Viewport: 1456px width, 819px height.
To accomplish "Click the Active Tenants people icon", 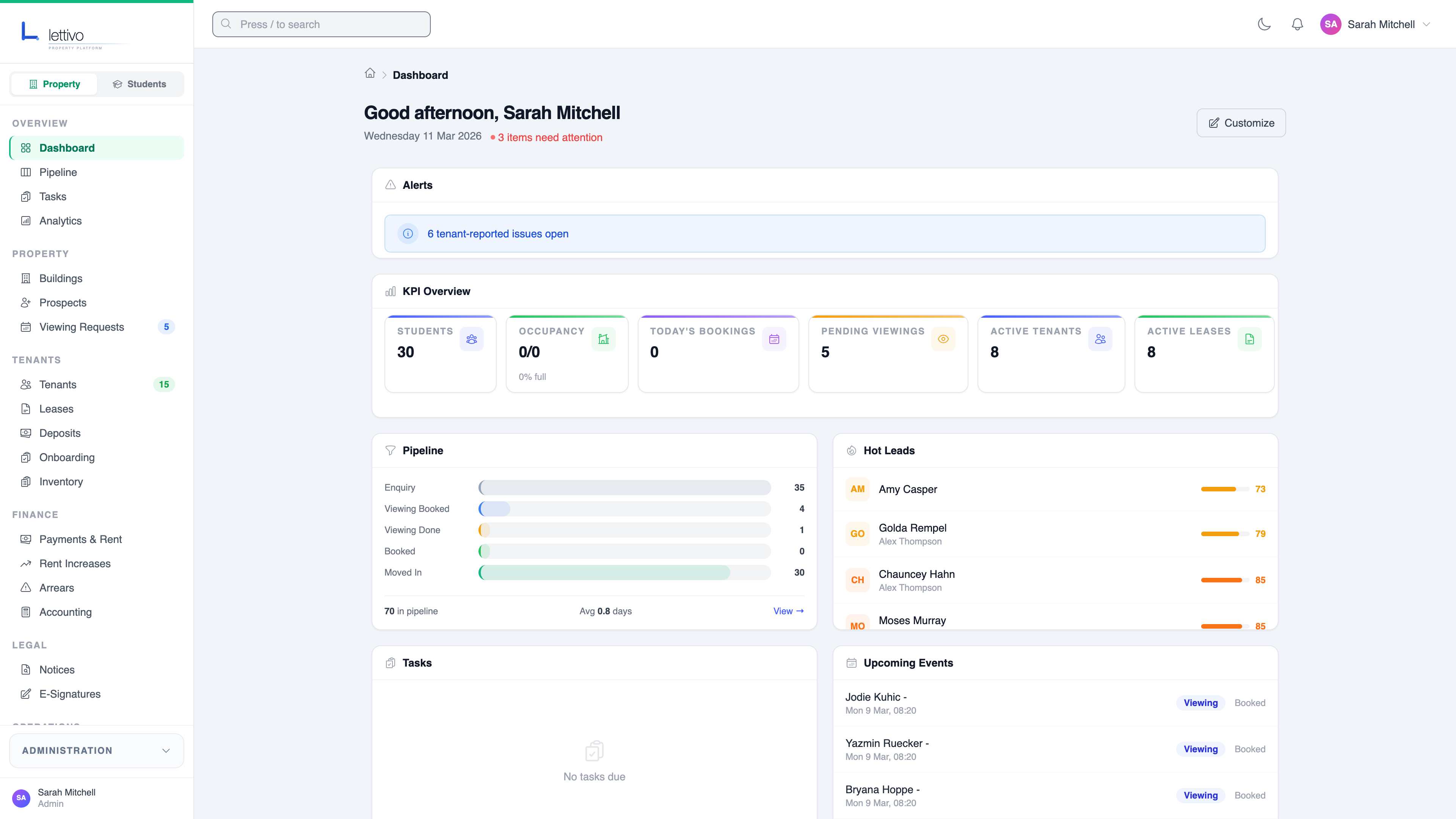I will point(1100,339).
